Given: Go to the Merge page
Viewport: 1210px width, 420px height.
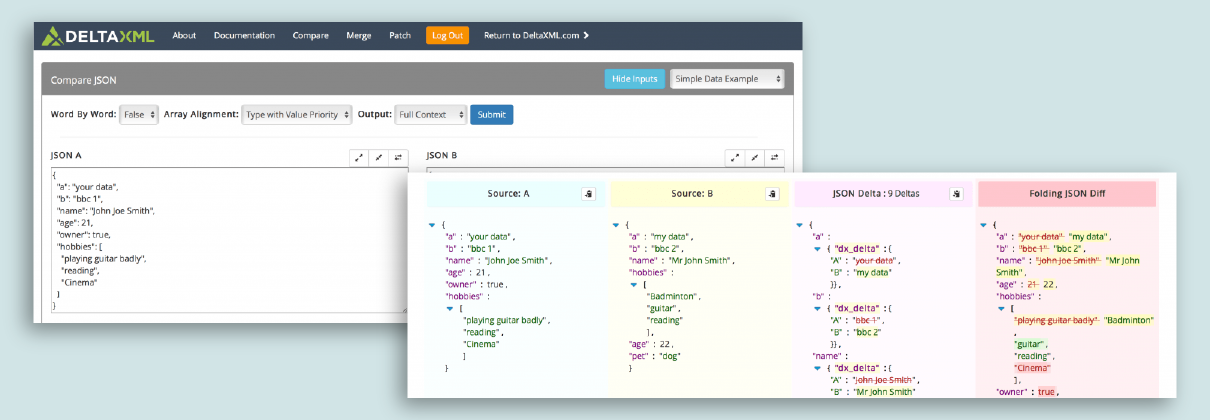Looking at the screenshot, I should (358, 36).
